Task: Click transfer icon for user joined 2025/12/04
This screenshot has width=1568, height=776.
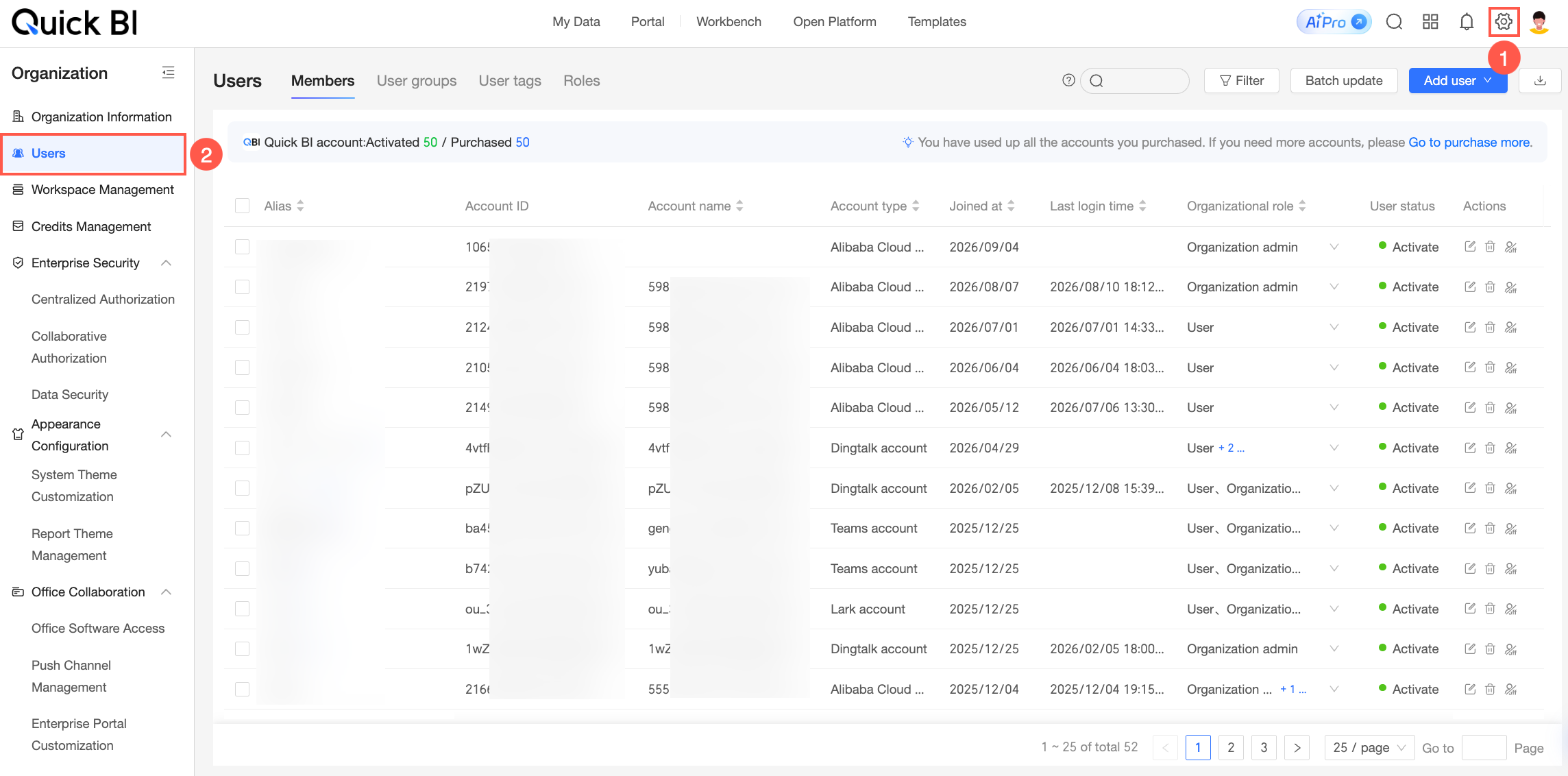Action: pos(1510,690)
